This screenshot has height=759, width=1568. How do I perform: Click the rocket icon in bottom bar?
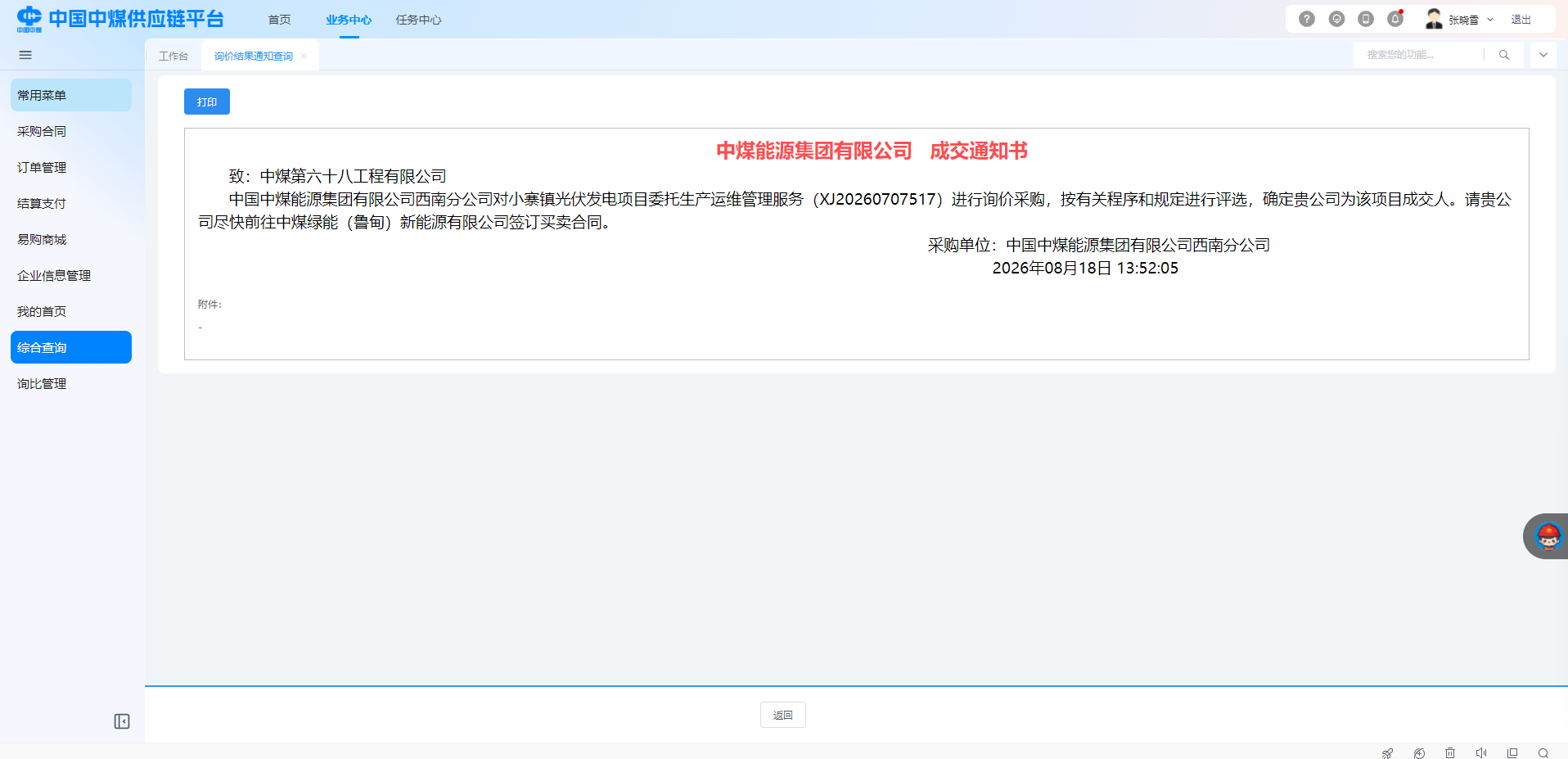pyautogui.click(x=1387, y=753)
